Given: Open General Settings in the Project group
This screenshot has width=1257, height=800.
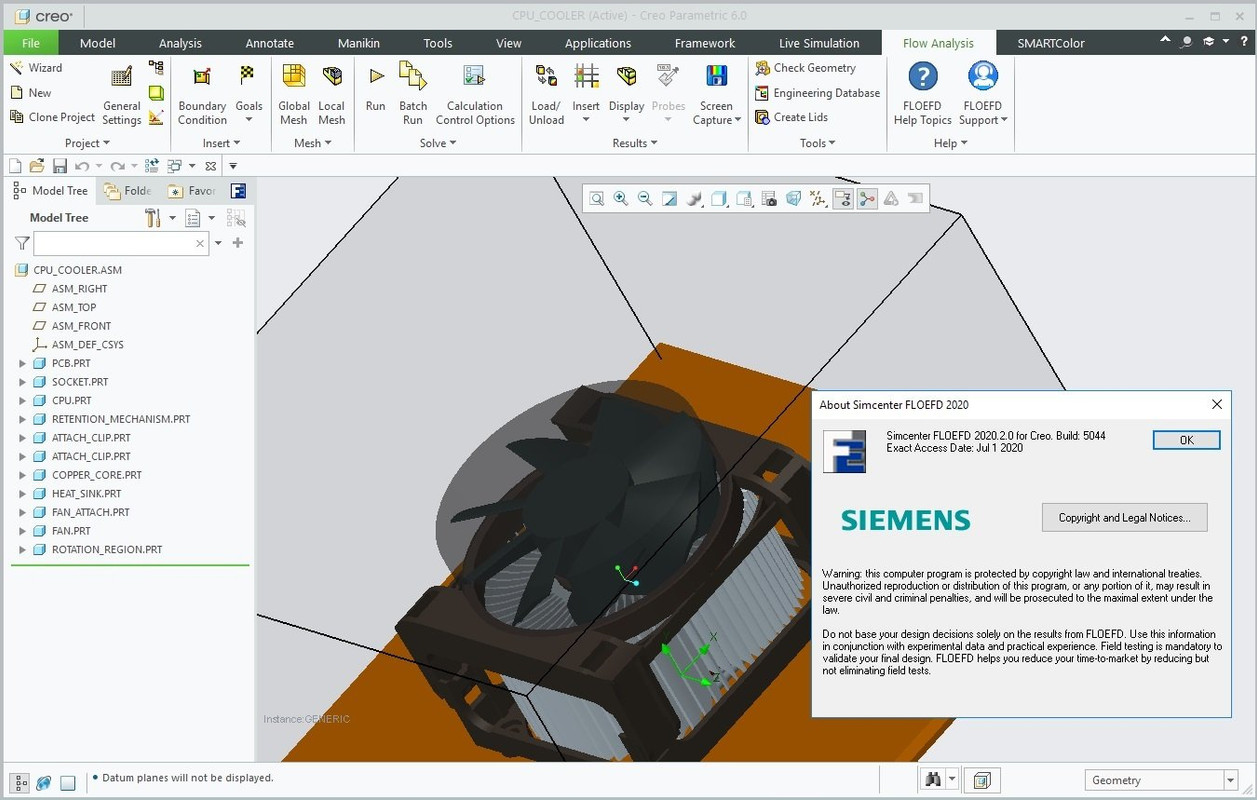Looking at the screenshot, I should tap(122, 96).
